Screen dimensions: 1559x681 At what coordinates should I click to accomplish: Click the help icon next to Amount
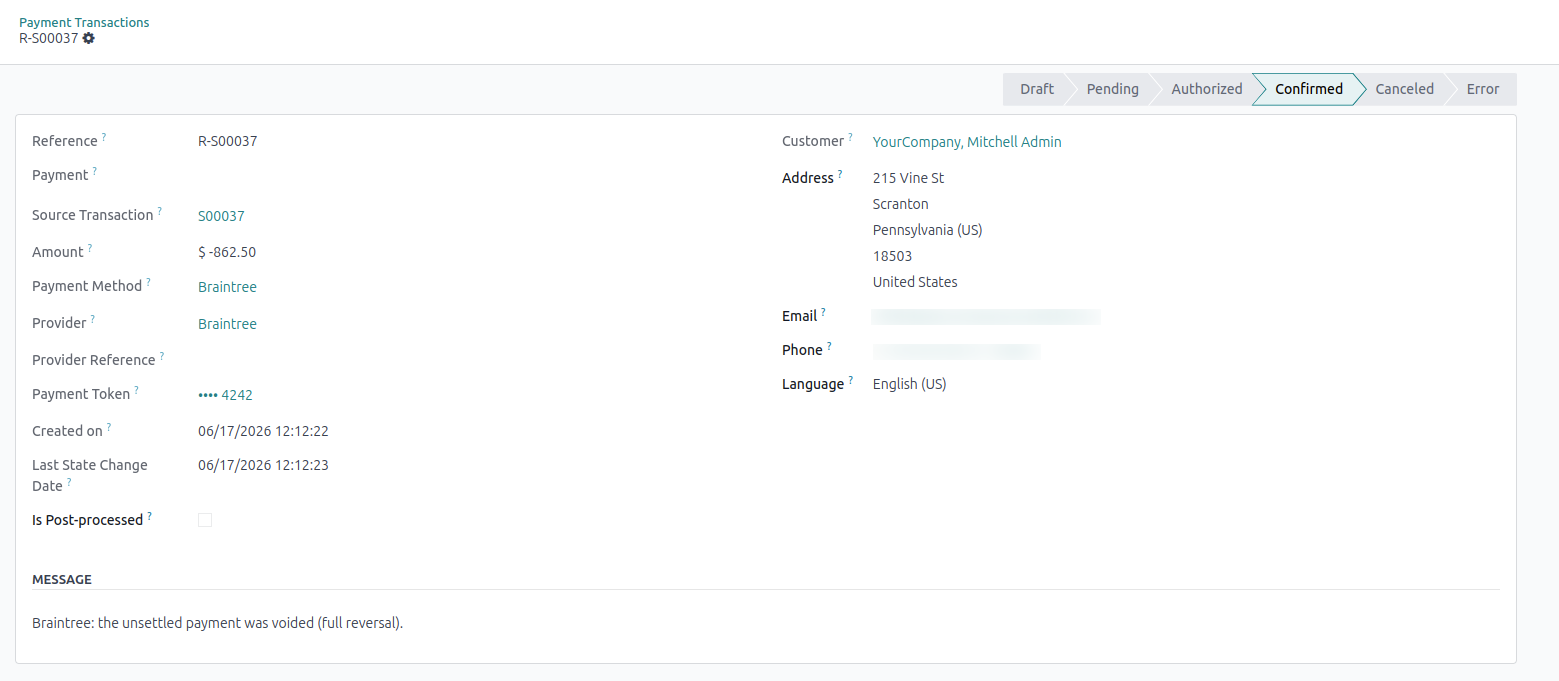point(90,247)
